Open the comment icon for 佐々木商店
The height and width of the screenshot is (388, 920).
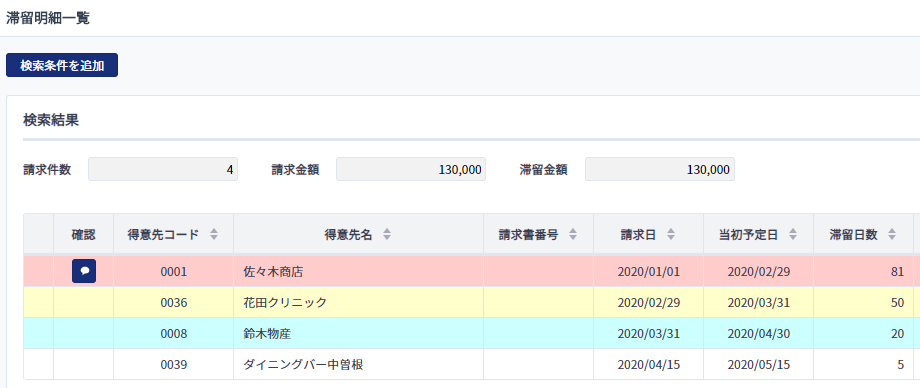pyautogui.click(x=84, y=271)
